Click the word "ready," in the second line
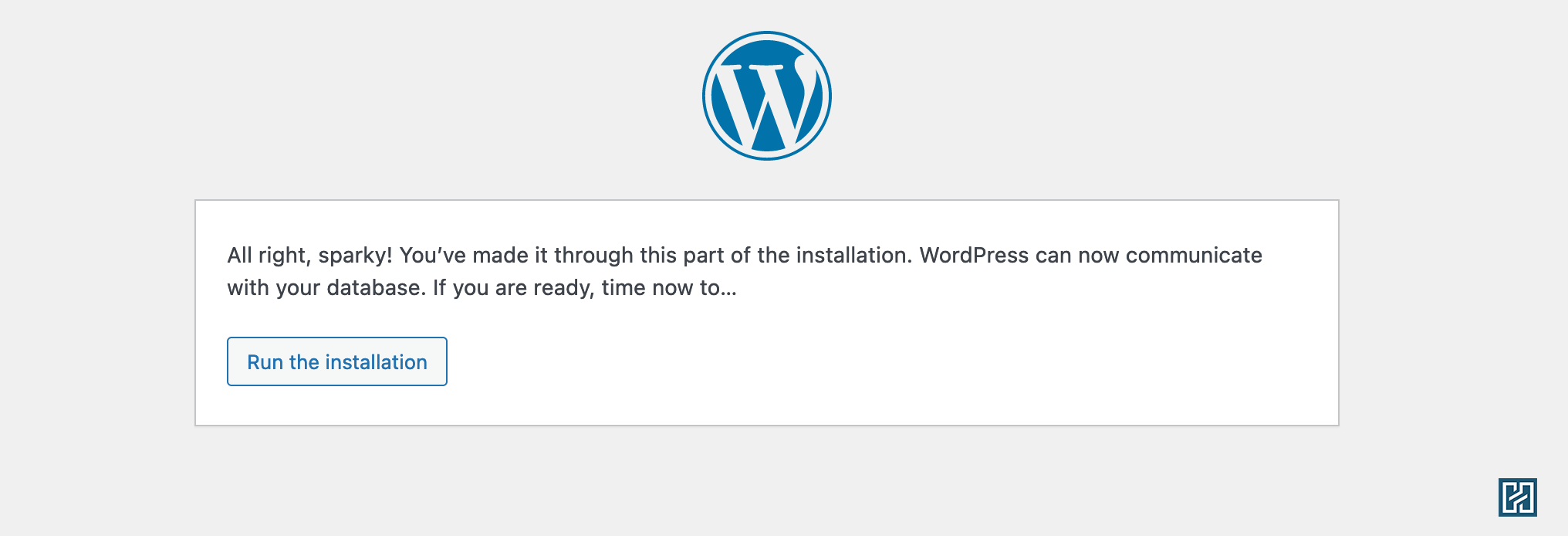Screen dimensions: 1568x536 pos(564,289)
